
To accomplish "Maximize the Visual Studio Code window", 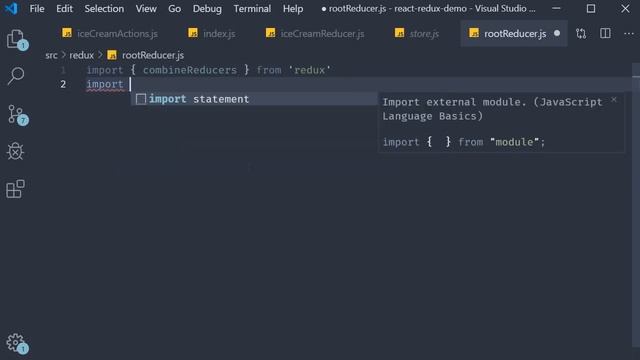I will 591,9.
